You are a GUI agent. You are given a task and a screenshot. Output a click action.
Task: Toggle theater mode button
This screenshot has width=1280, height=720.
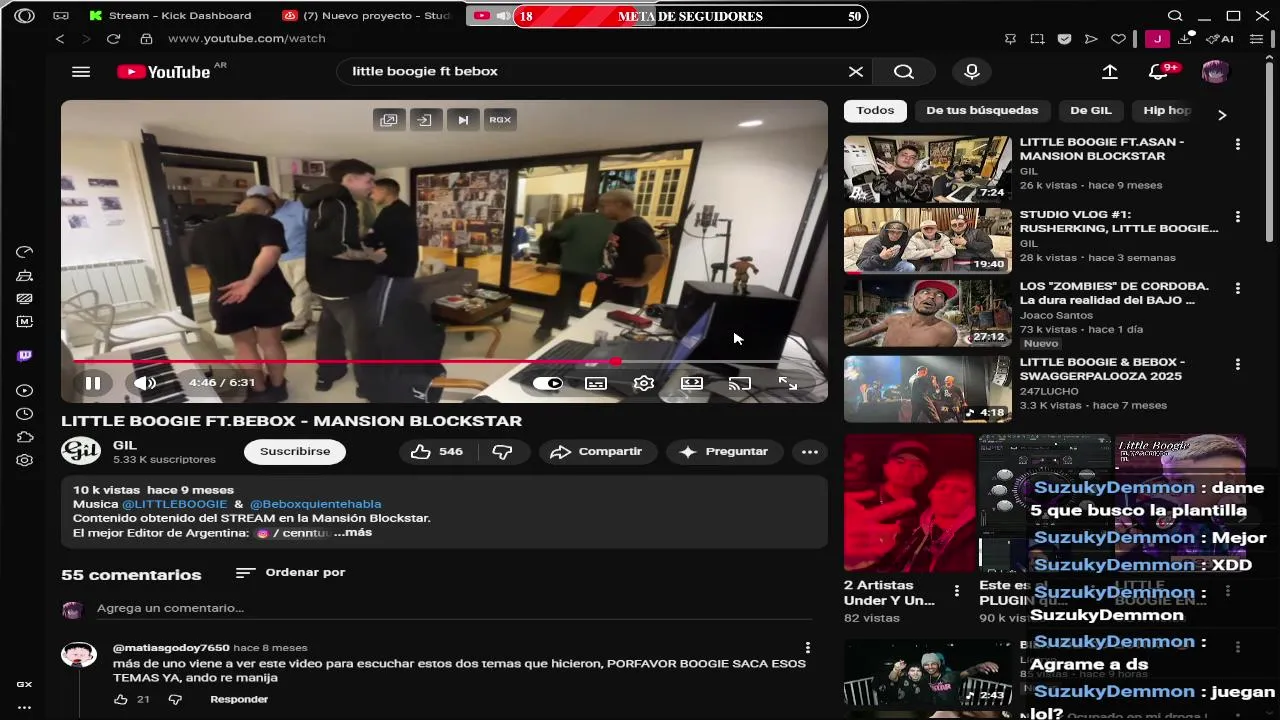pos(692,383)
